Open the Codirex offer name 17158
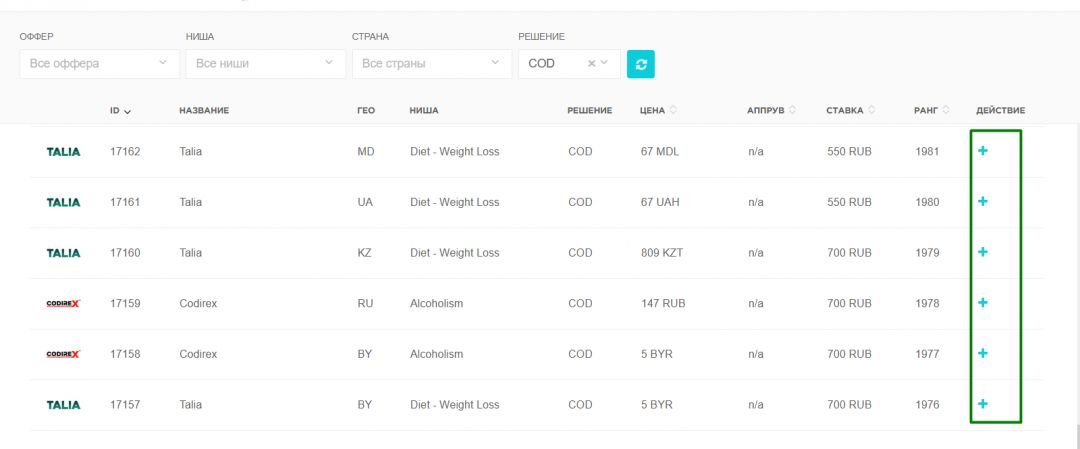 (x=198, y=354)
